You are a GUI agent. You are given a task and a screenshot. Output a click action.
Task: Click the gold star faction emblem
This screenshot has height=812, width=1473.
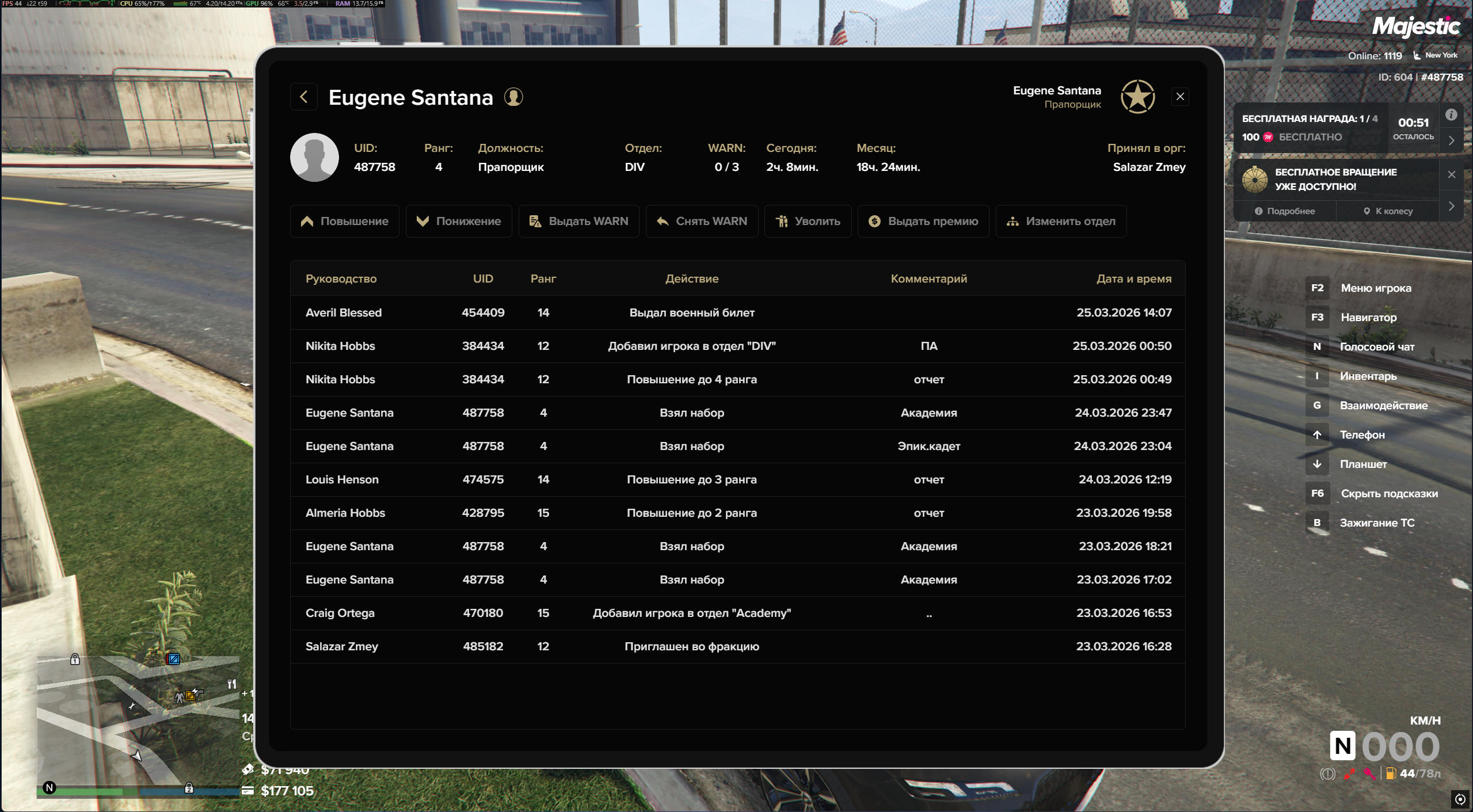tap(1137, 97)
